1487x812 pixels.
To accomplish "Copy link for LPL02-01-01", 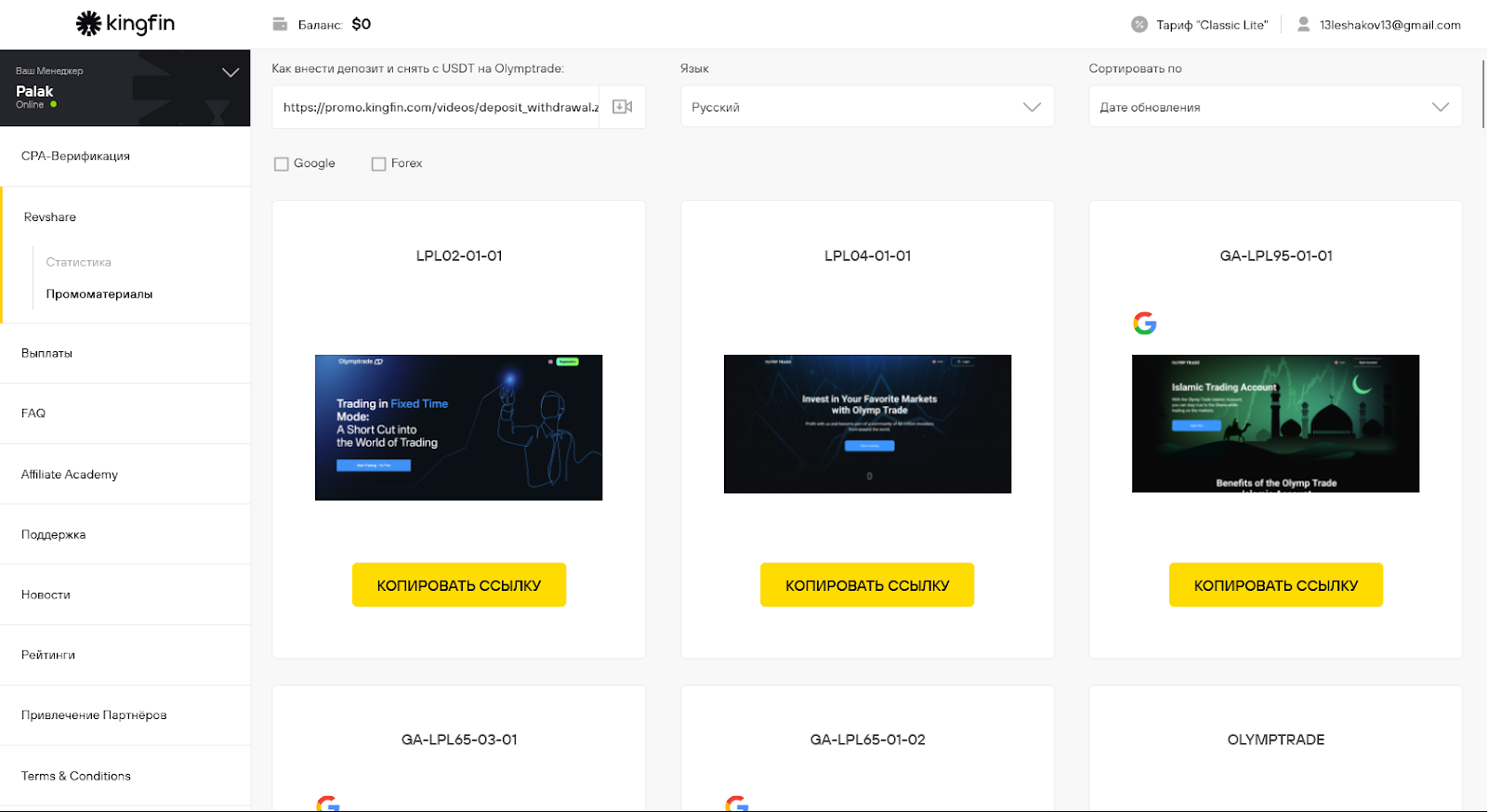I will point(459,585).
